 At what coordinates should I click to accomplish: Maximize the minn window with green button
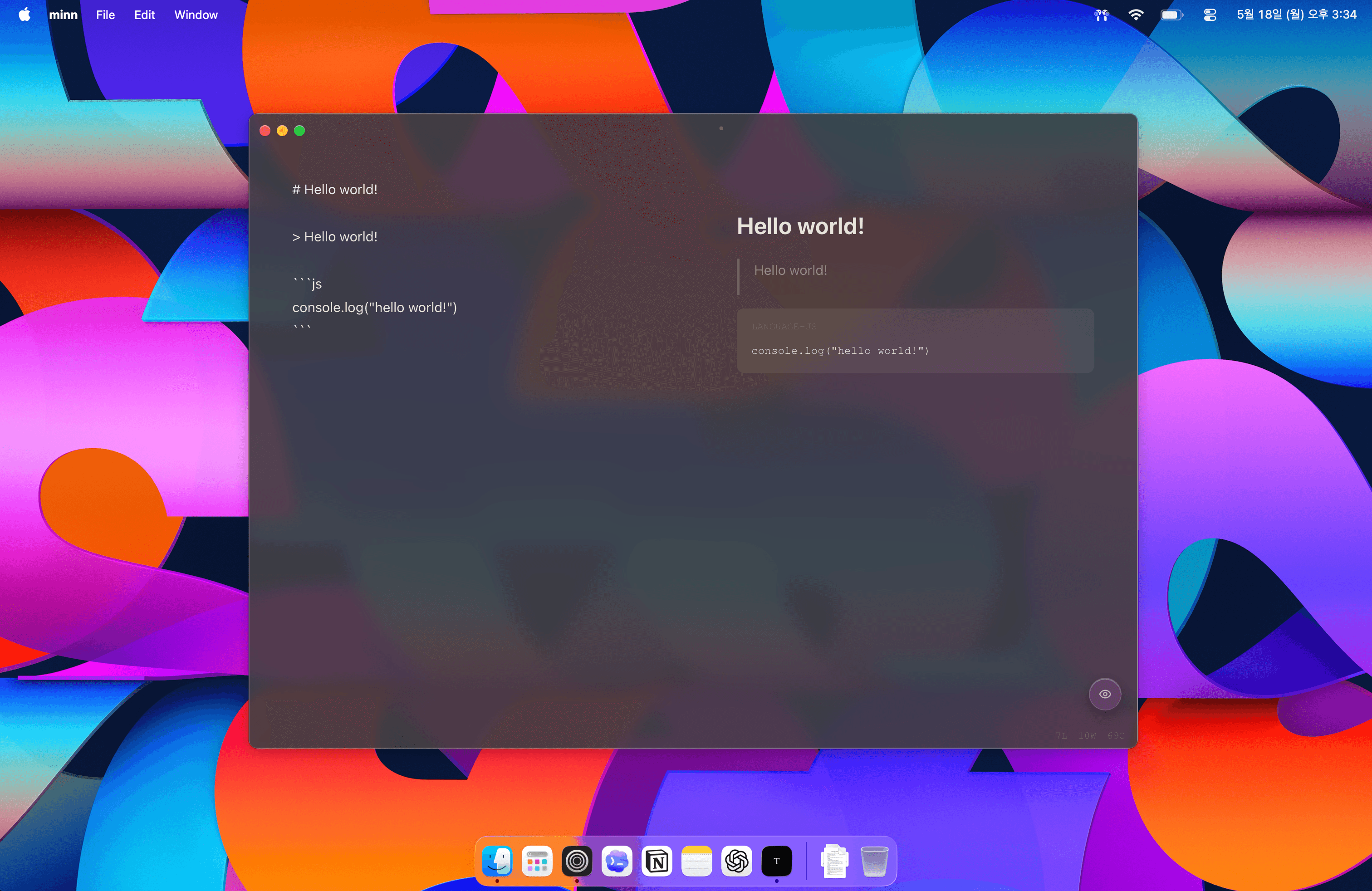(300, 131)
